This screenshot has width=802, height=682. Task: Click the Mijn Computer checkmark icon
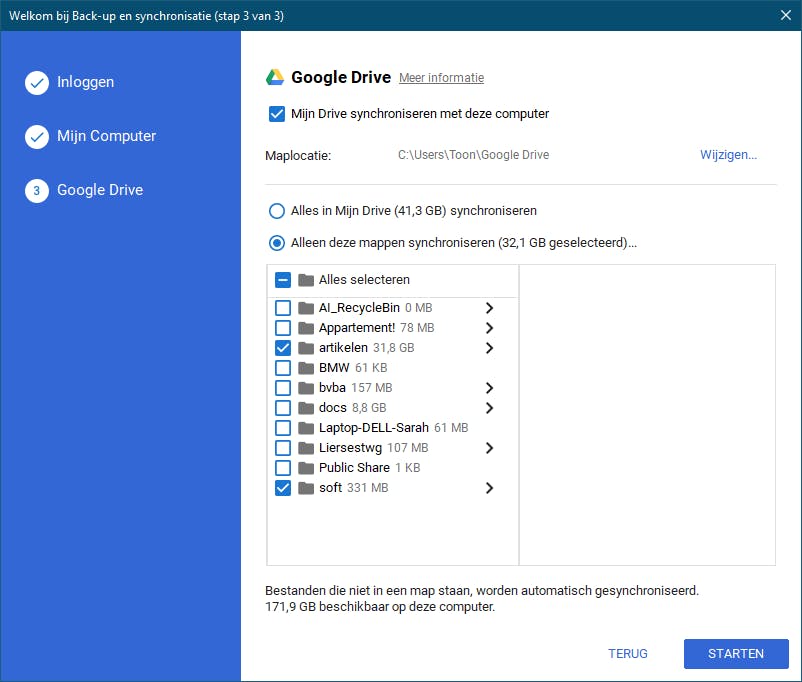click(37, 137)
